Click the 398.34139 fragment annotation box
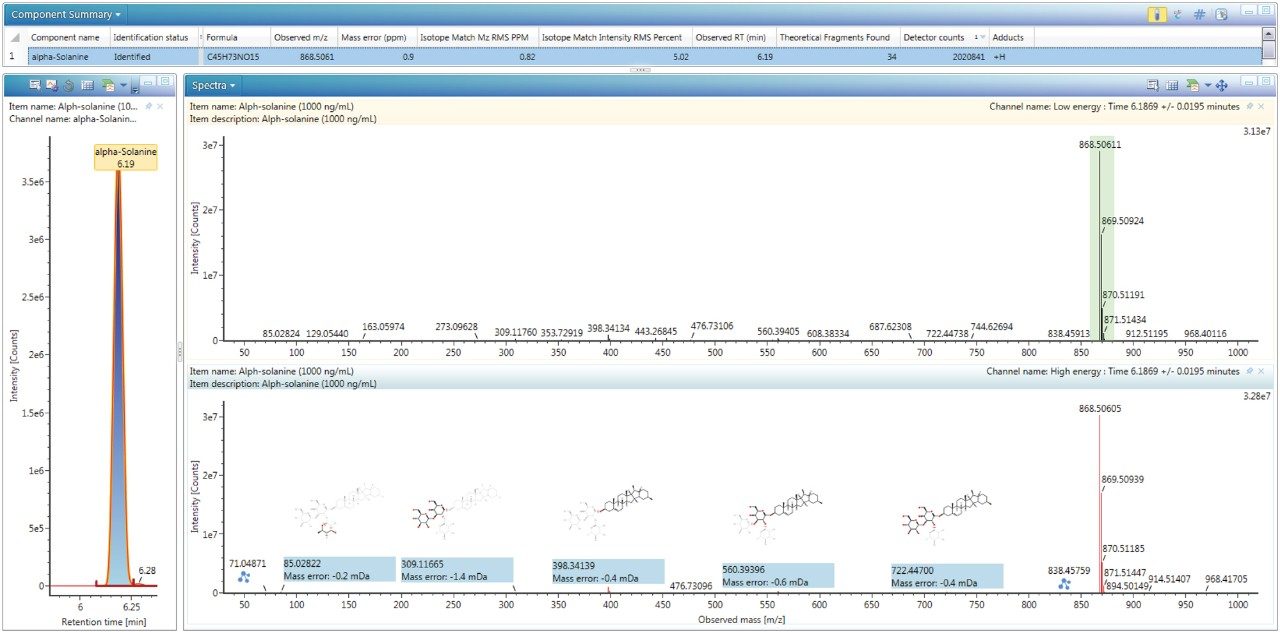The width and height of the screenshot is (1280, 632). 608,571
